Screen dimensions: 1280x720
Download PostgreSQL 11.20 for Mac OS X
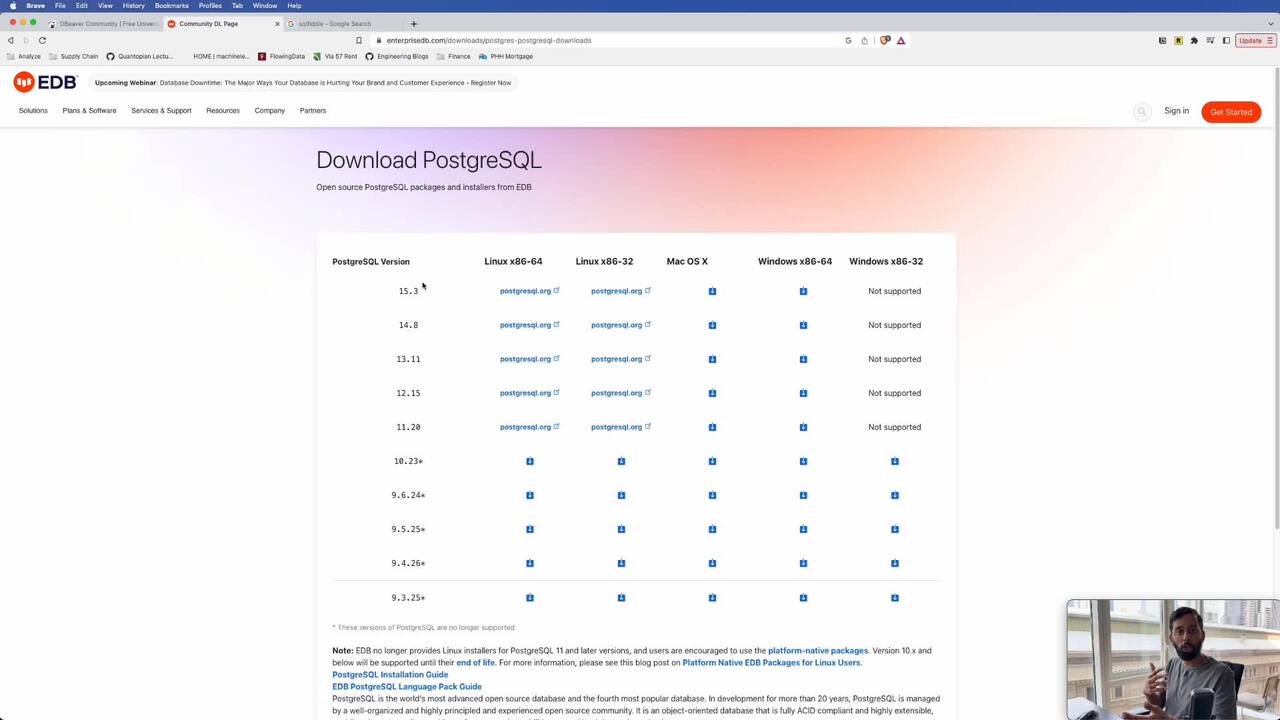tap(712, 427)
